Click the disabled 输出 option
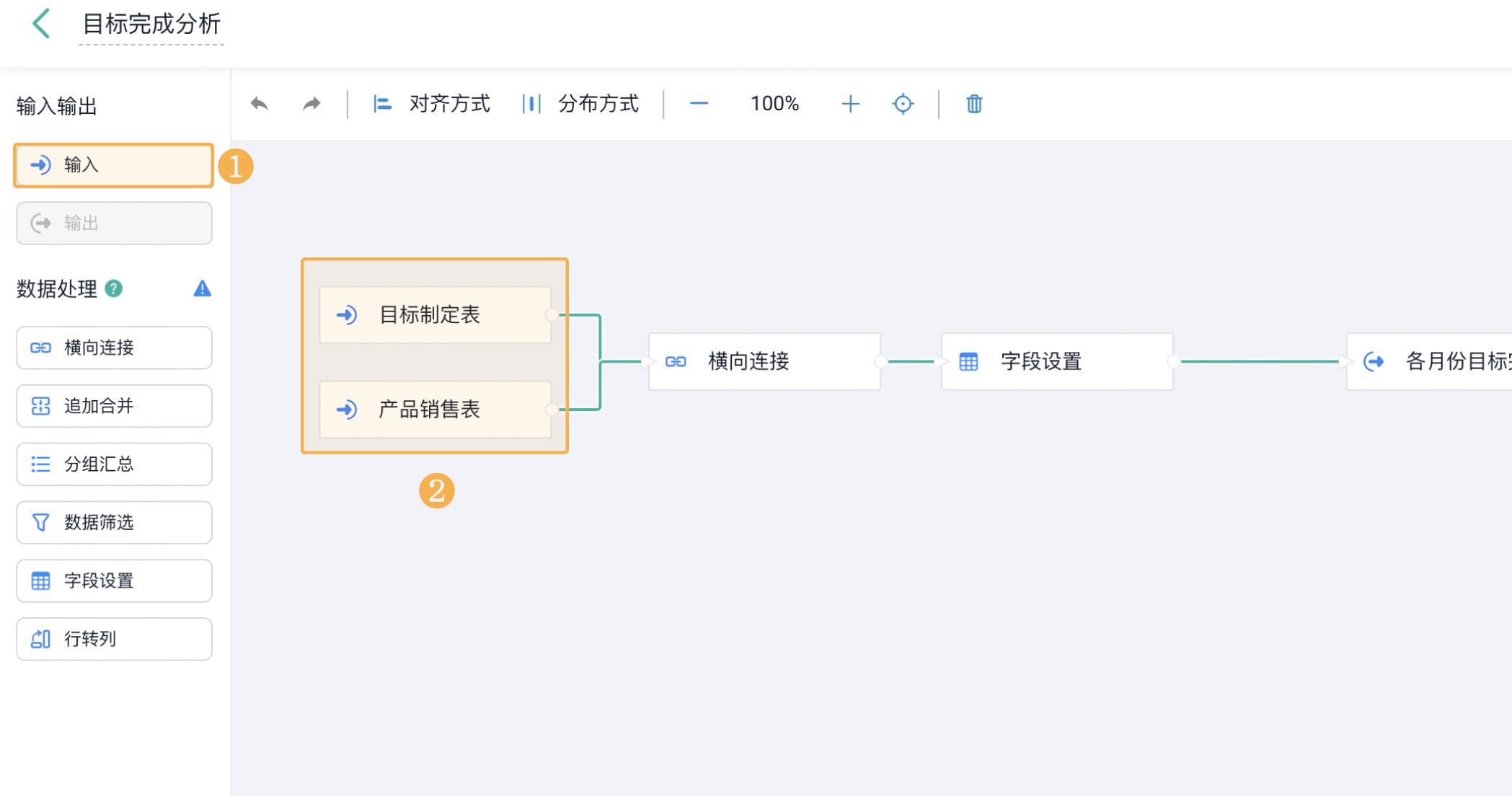This screenshot has height=796, width=1512. [x=113, y=223]
